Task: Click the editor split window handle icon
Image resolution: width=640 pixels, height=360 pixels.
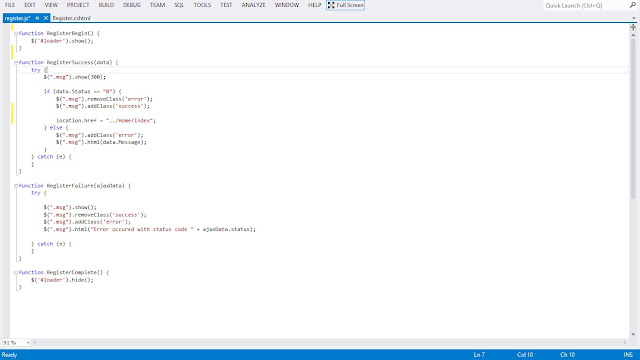Action: pos(633,27)
